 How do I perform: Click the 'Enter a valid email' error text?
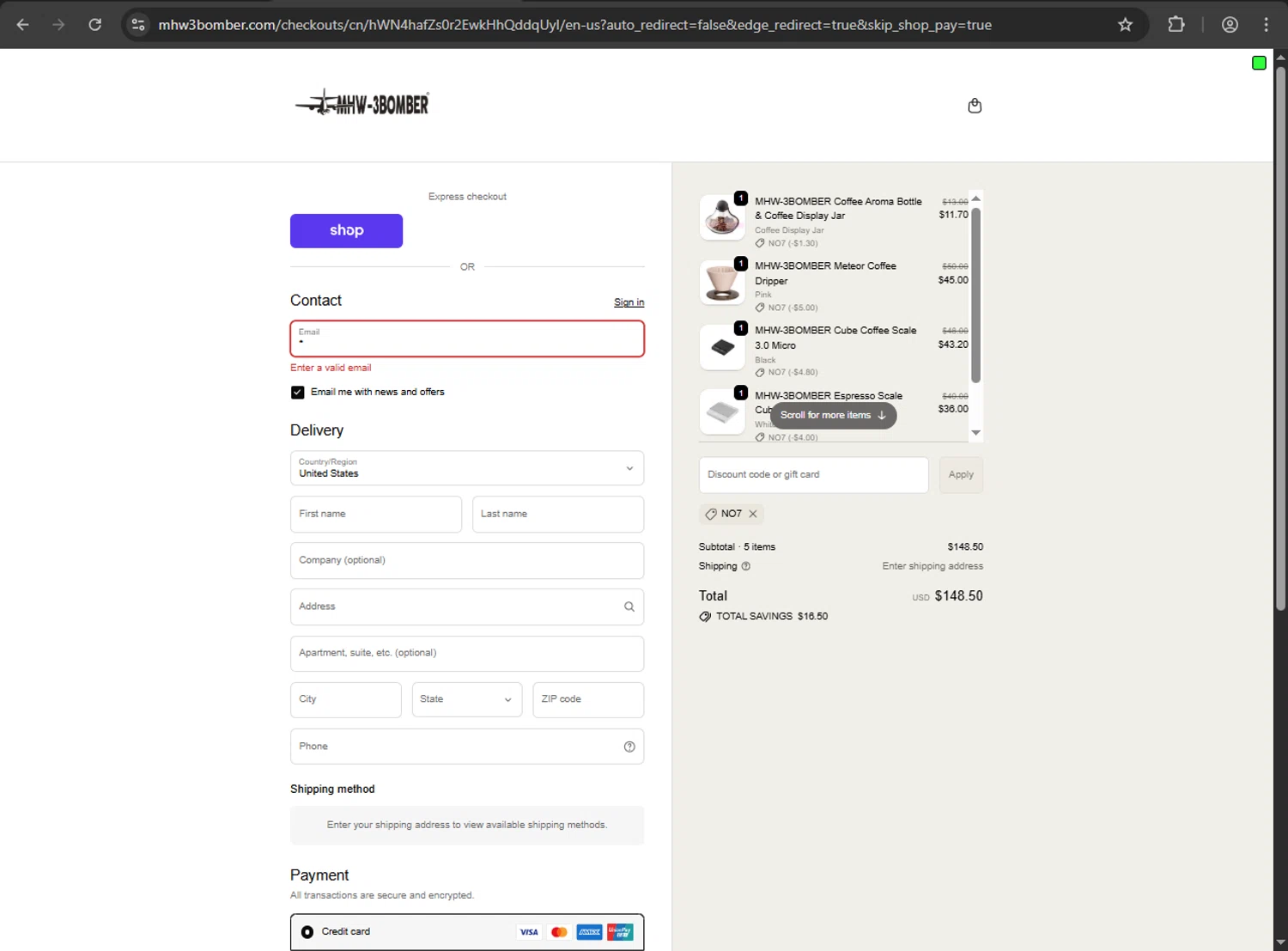click(331, 368)
